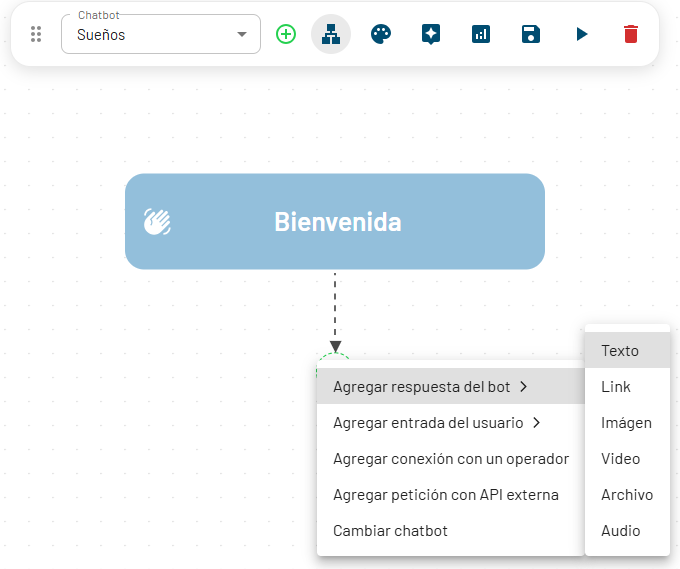Click the green add chatbot plus icon
This screenshot has width=680, height=569.
click(286, 34)
